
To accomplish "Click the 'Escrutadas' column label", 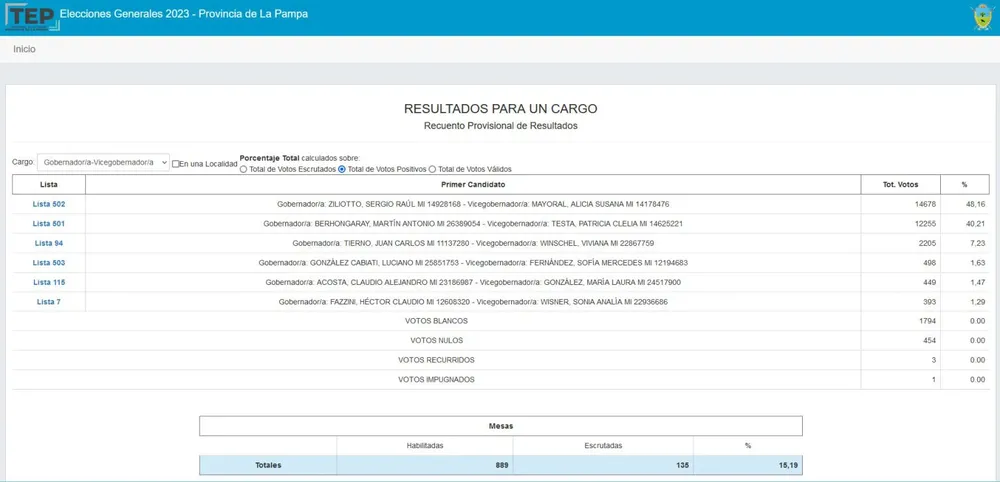I will pos(603,446).
